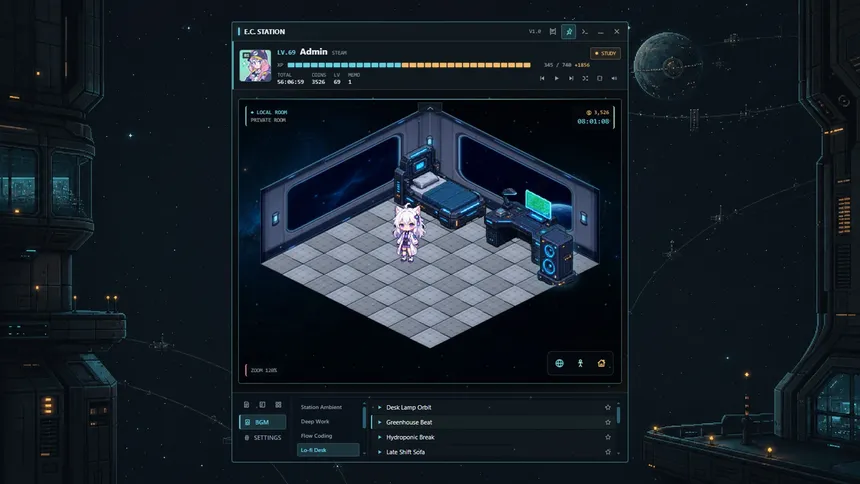
Task: Toggle the STUDY mode button
Action: click(606, 53)
